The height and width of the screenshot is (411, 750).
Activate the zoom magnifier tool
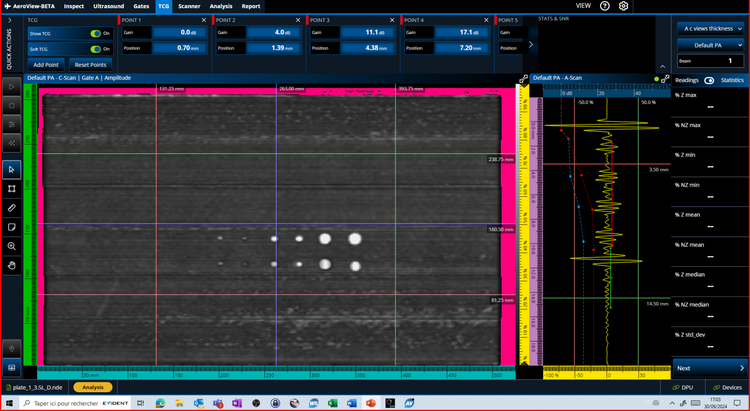tap(11, 245)
